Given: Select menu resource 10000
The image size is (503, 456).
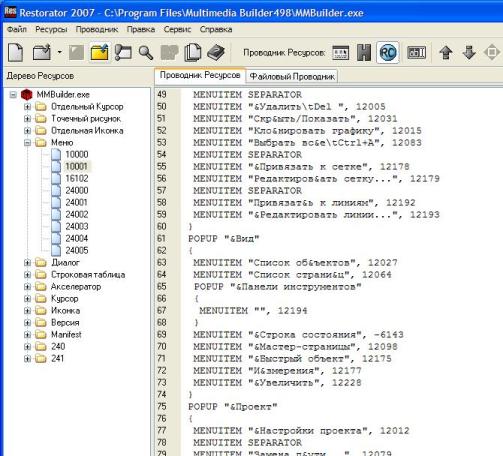Looking at the screenshot, I should pyautogui.click(x=77, y=154).
